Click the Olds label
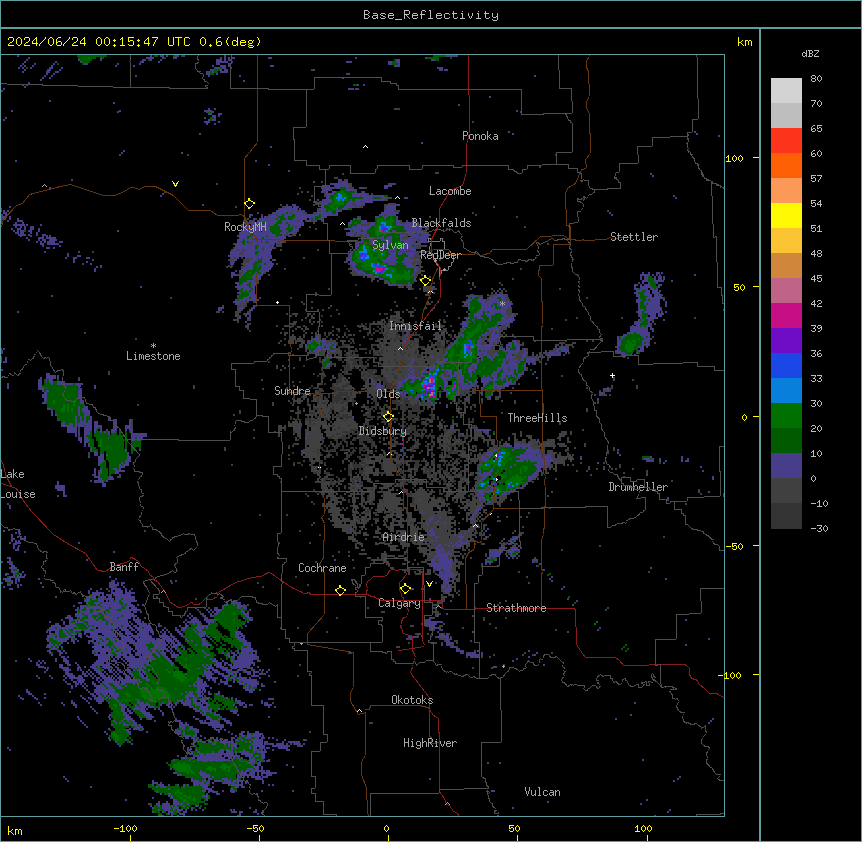 pyautogui.click(x=388, y=394)
